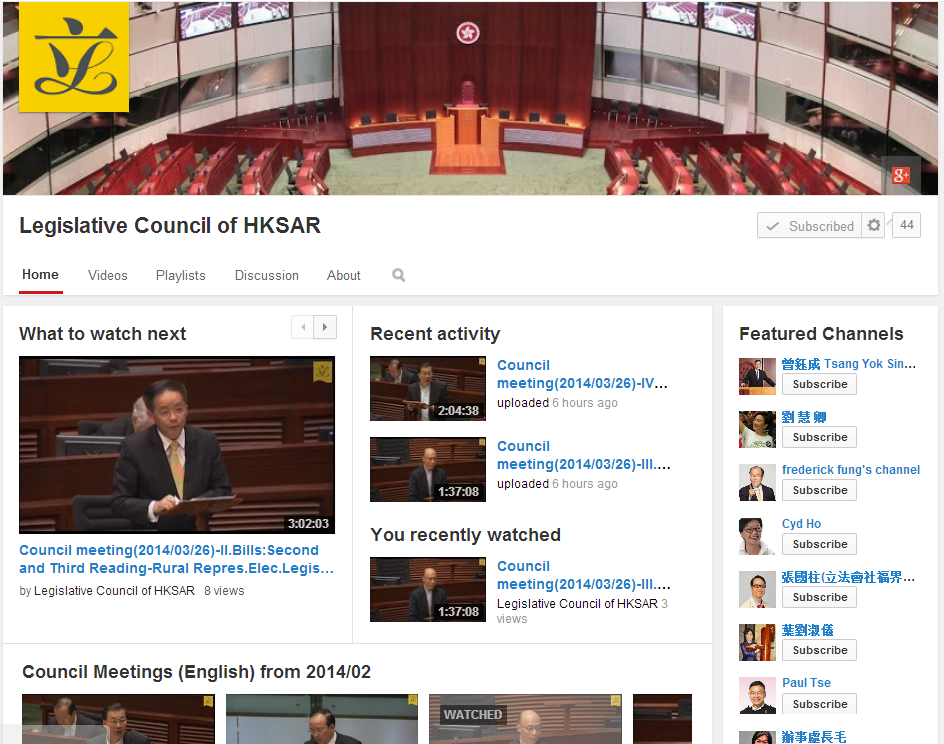Screen dimensions: 944x744
Task: Subscribe to 張國柱 channel
Action: (x=819, y=597)
